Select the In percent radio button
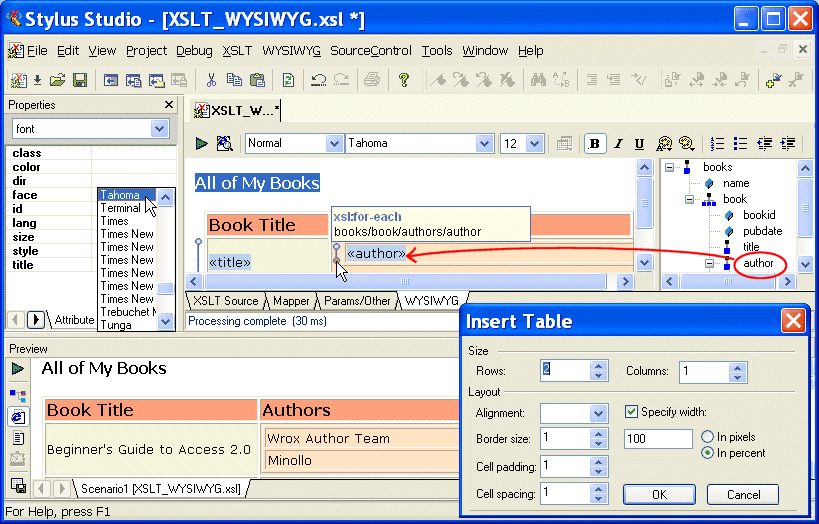 click(x=707, y=452)
